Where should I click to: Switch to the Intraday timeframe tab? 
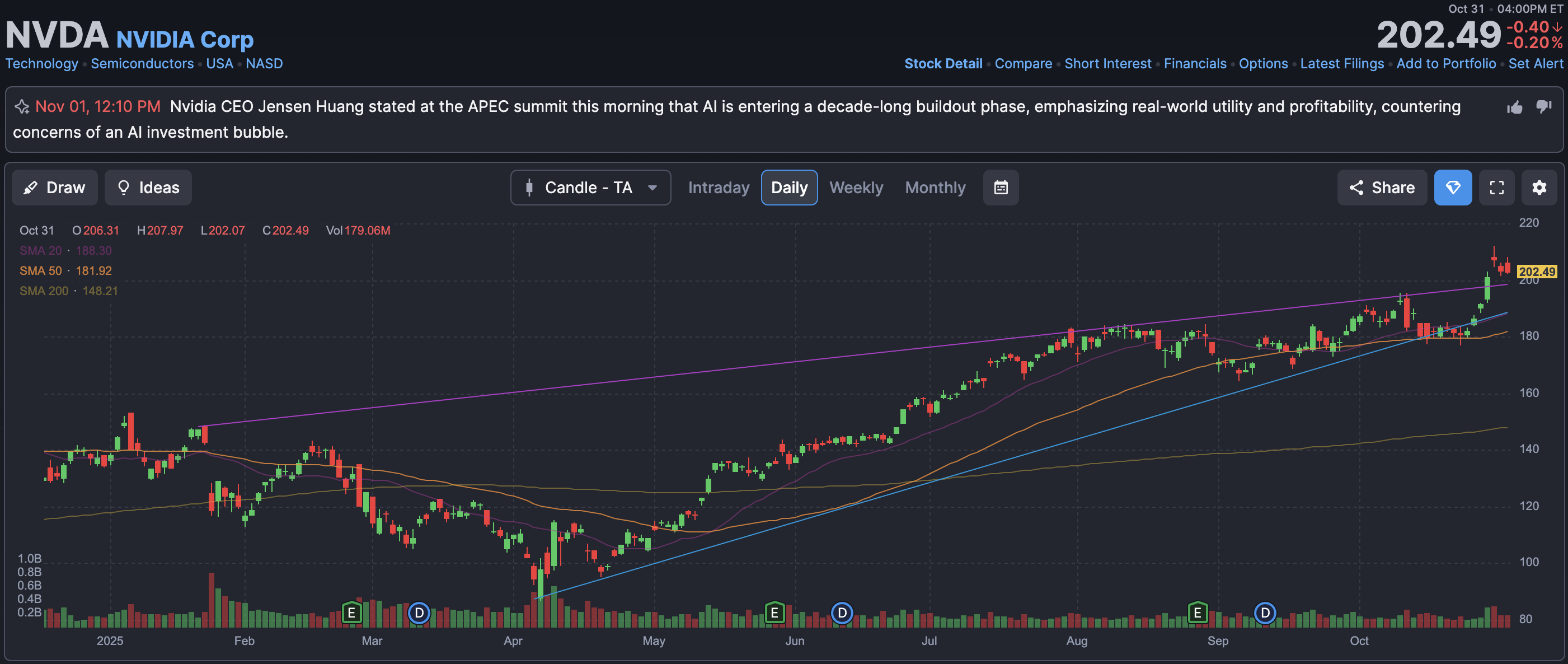coord(719,188)
